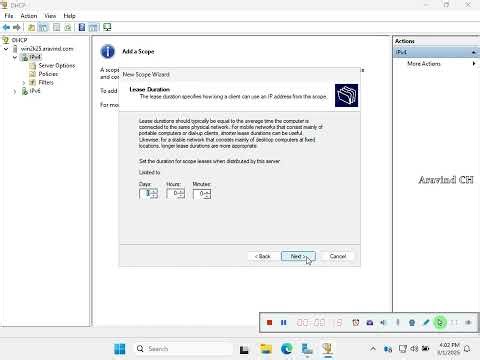Click the last icon on the recorder bar
Viewport: 480px width, 360px height.
pyautogui.click(x=468, y=322)
